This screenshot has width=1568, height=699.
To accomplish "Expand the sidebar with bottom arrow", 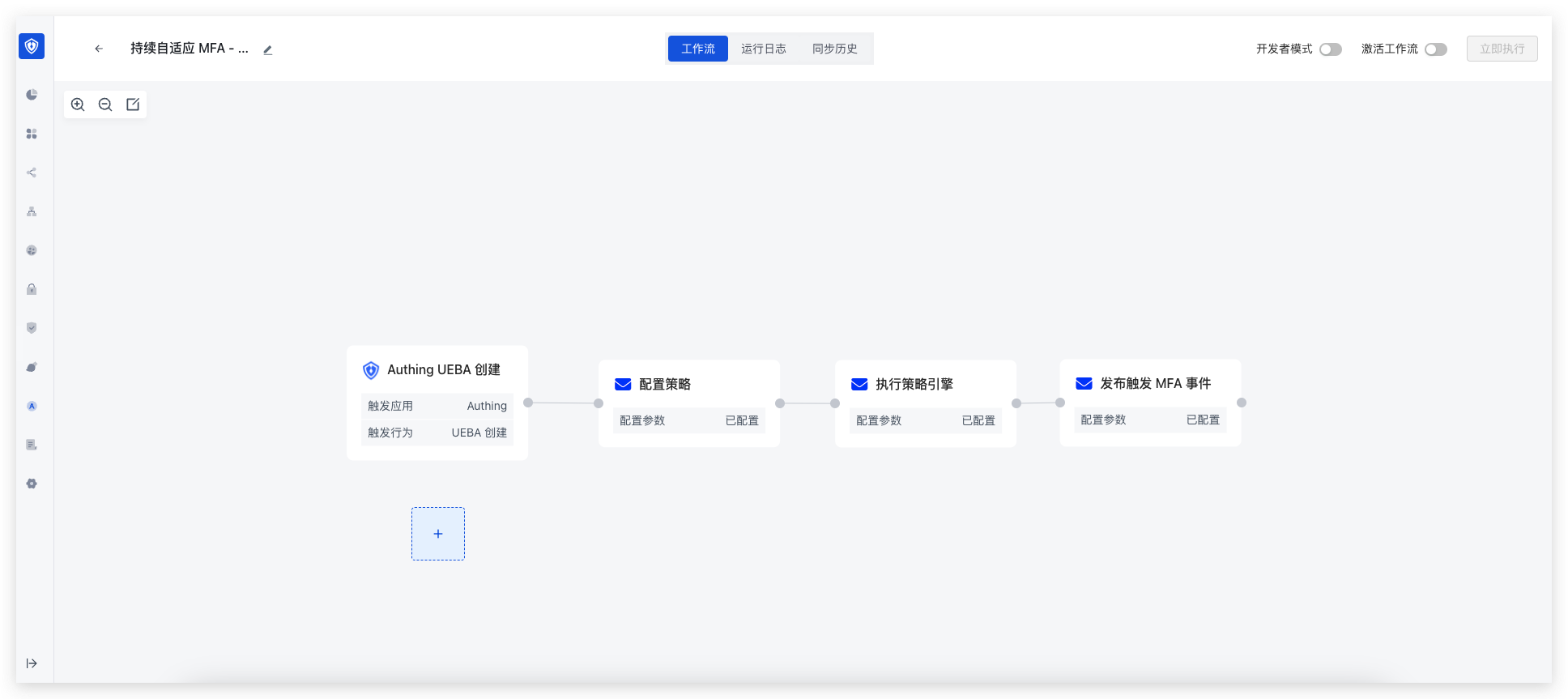I will pyautogui.click(x=32, y=663).
